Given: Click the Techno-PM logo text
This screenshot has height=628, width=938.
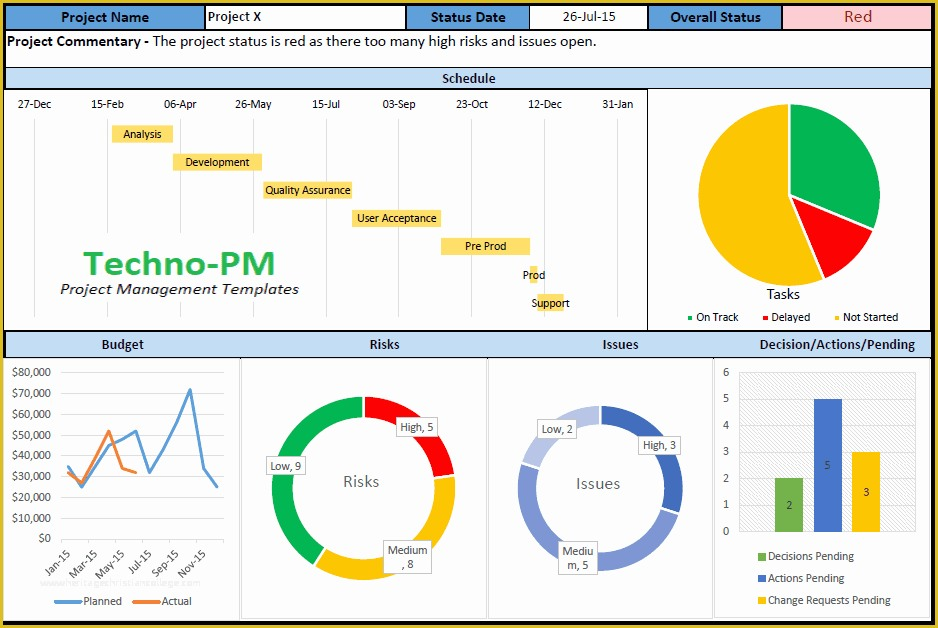Looking at the screenshot, I should (179, 265).
